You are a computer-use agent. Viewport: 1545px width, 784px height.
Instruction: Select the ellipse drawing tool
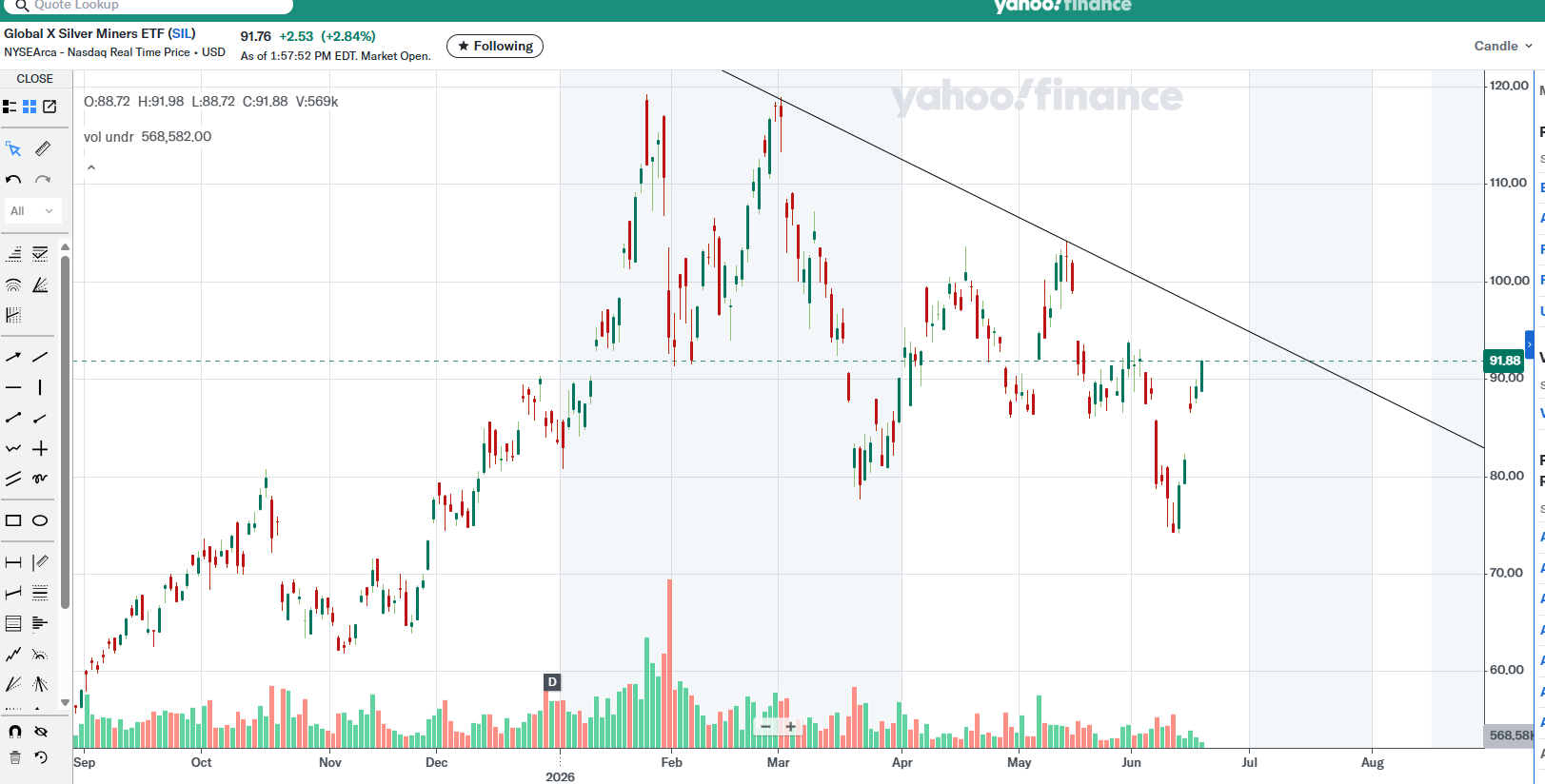(x=40, y=520)
